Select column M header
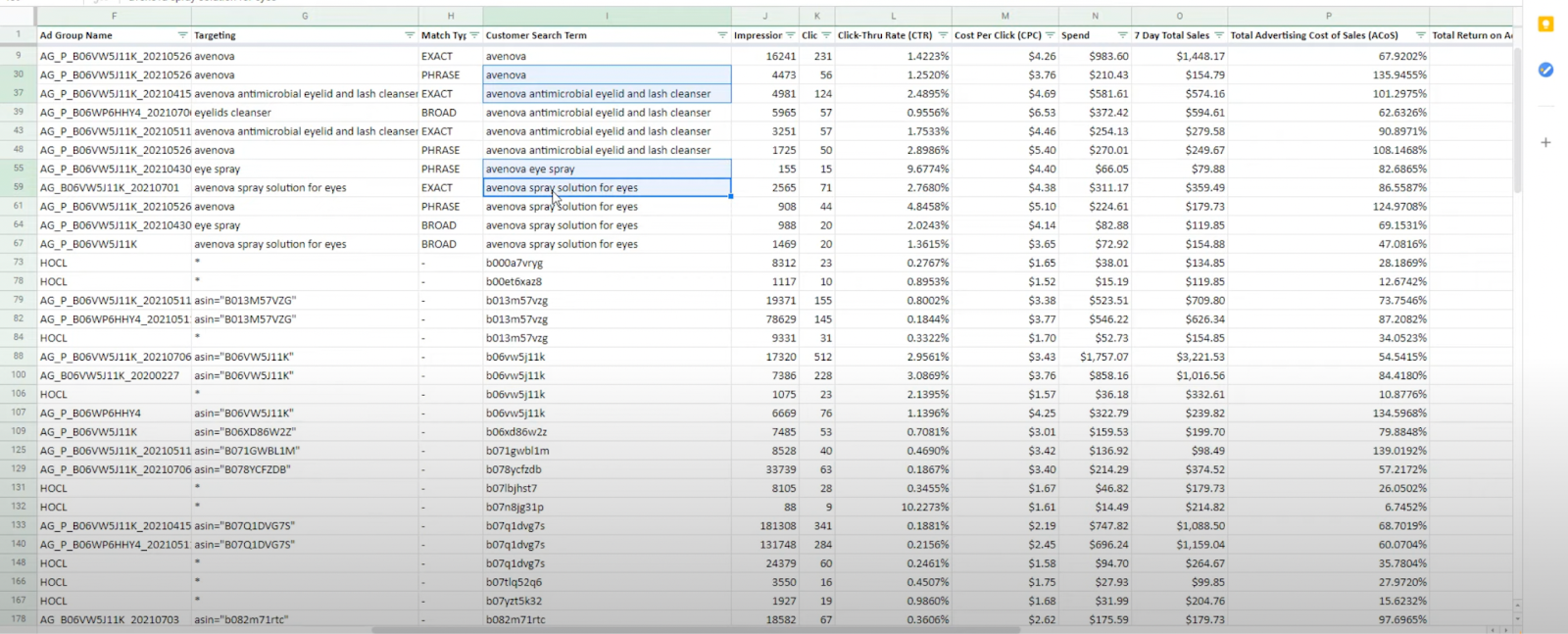Image resolution: width=1568 pixels, height=634 pixels. coord(1005,16)
